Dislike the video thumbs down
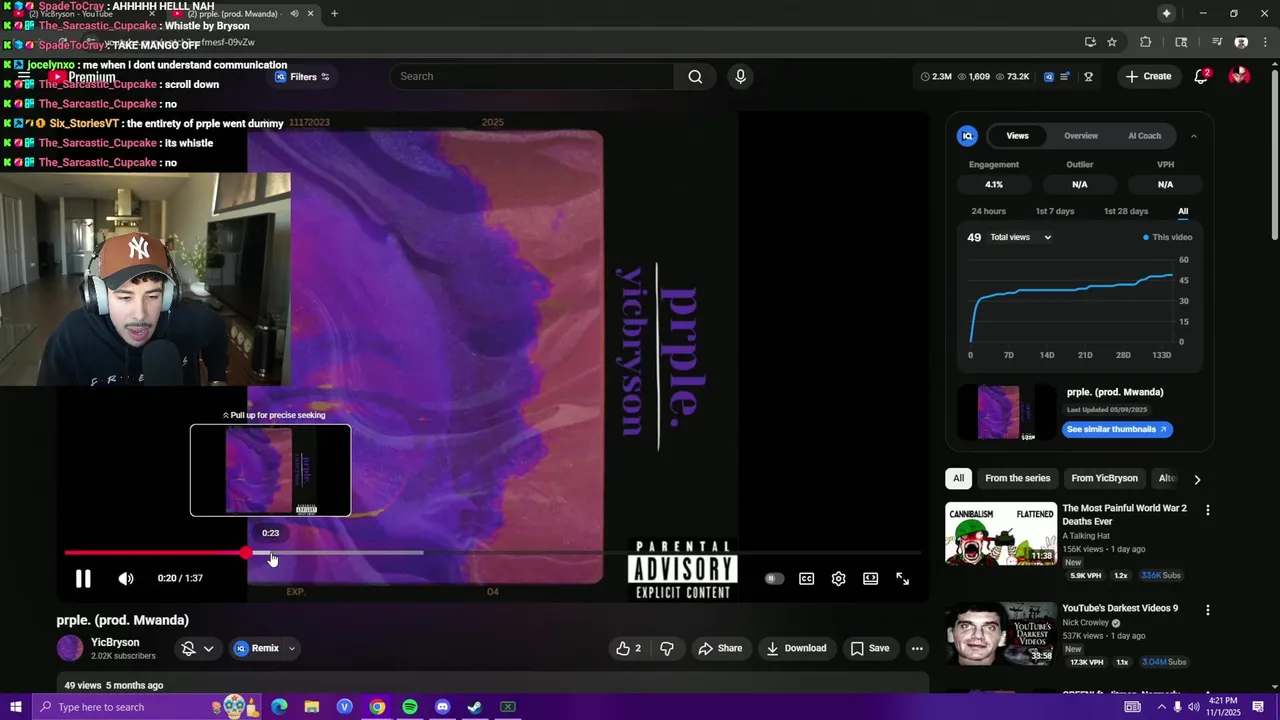This screenshot has width=1280, height=720. click(667, 648)
